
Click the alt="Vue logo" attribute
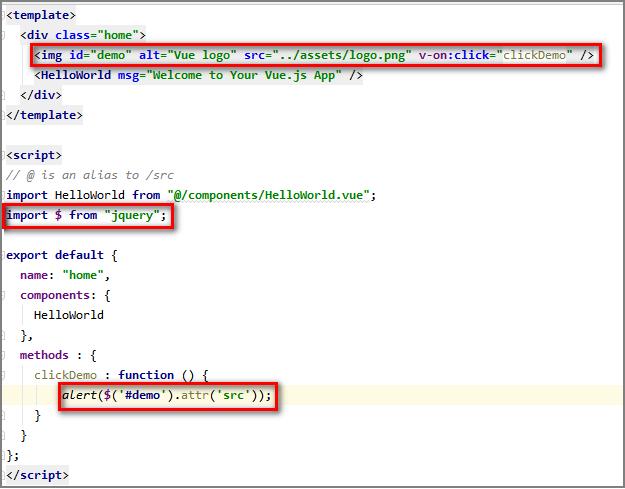tap(188, 55)
